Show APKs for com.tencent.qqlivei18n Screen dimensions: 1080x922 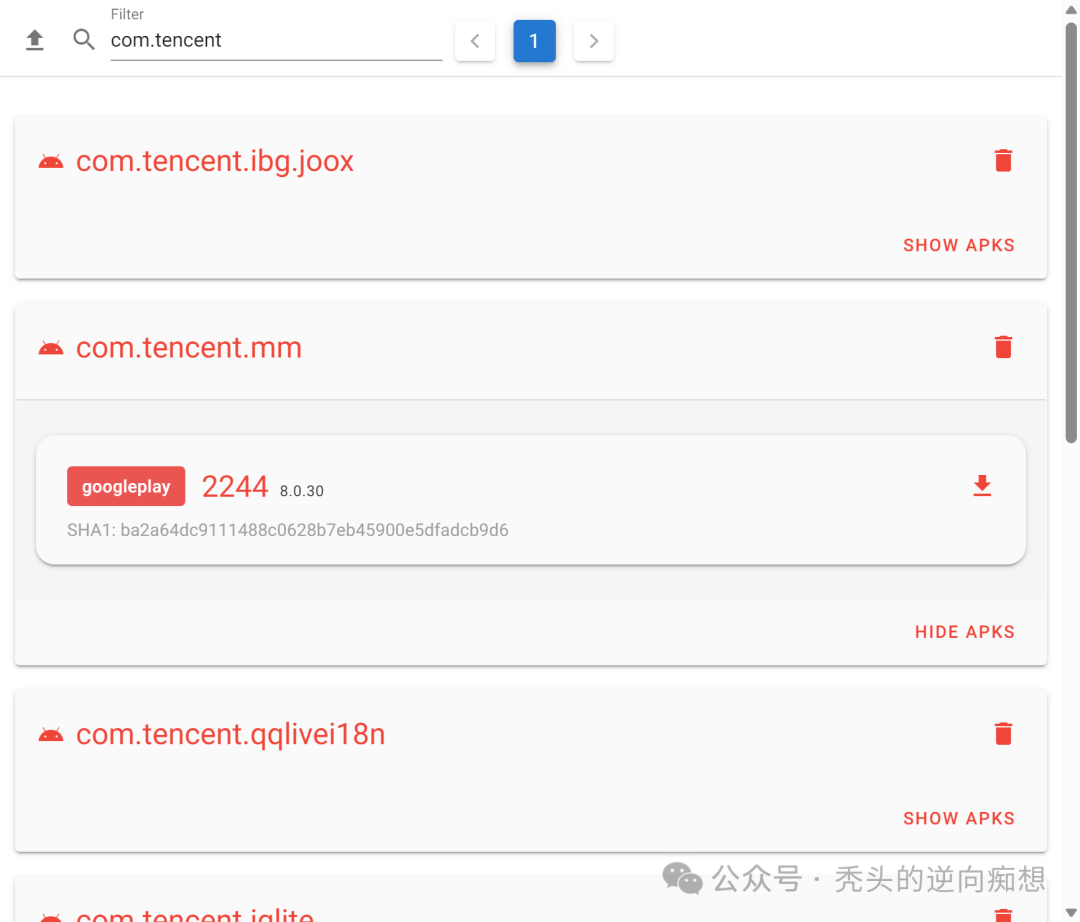tap(959, 819)
